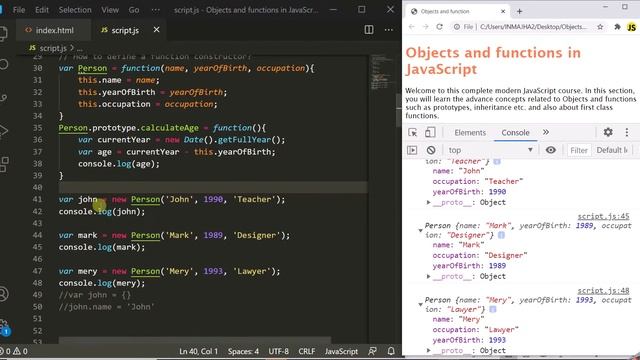Click the editor vertical scrollbar
Screen dimensions: 640x360
coord(399,110)
